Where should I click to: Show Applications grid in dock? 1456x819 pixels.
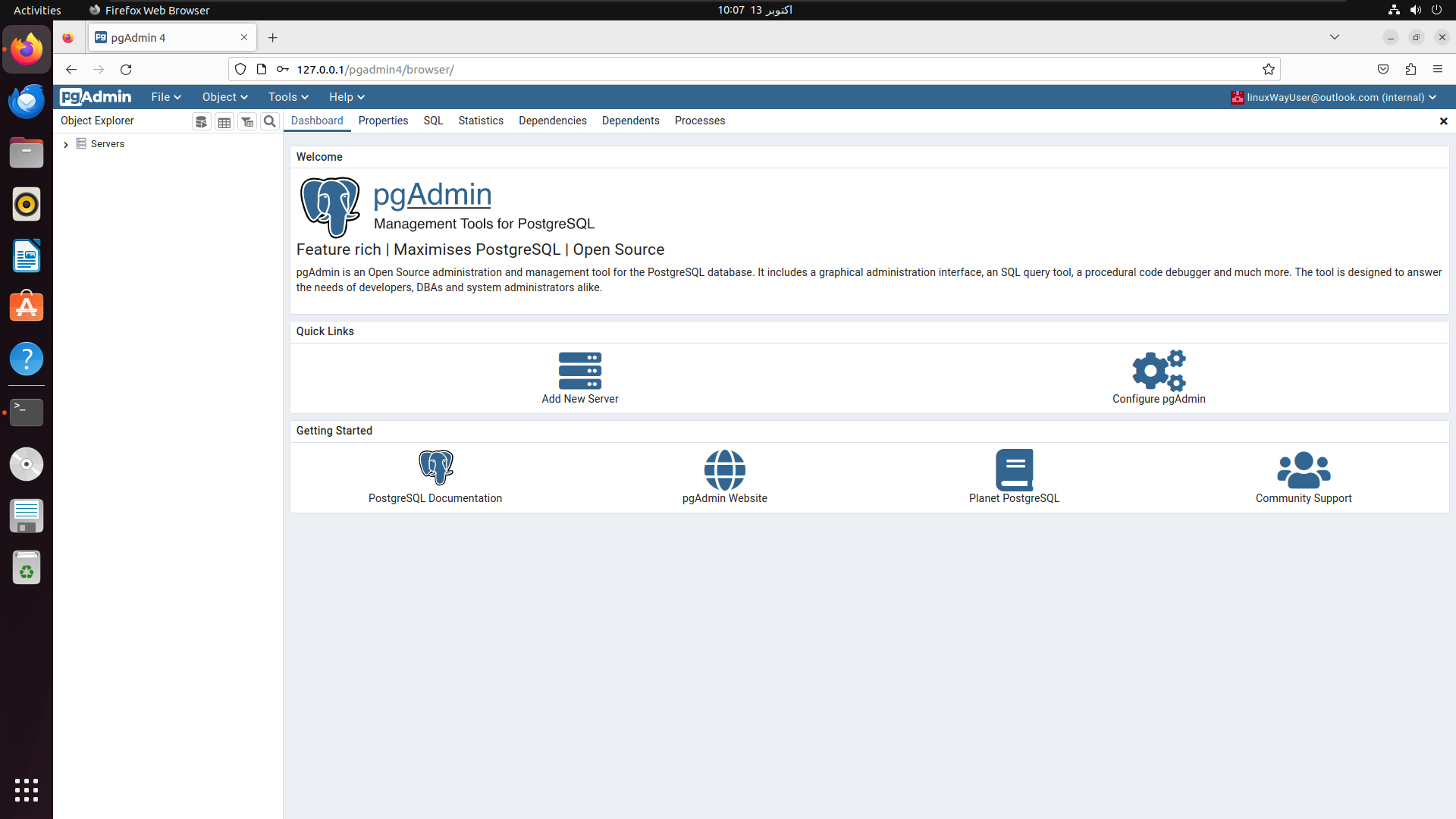[27, 789]
